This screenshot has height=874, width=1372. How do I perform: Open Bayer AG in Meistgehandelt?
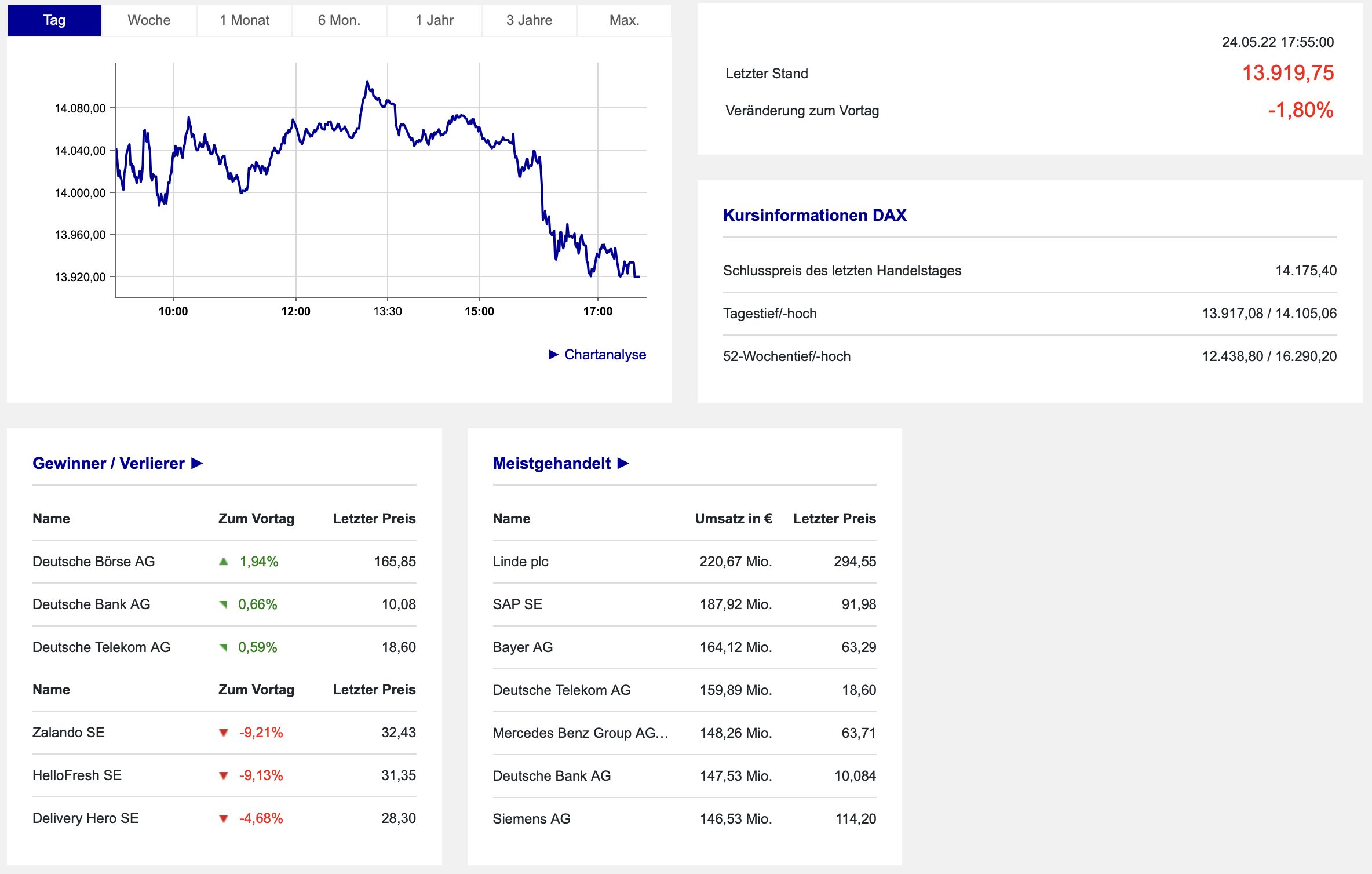pyautogui.click(x=523, y=647)
